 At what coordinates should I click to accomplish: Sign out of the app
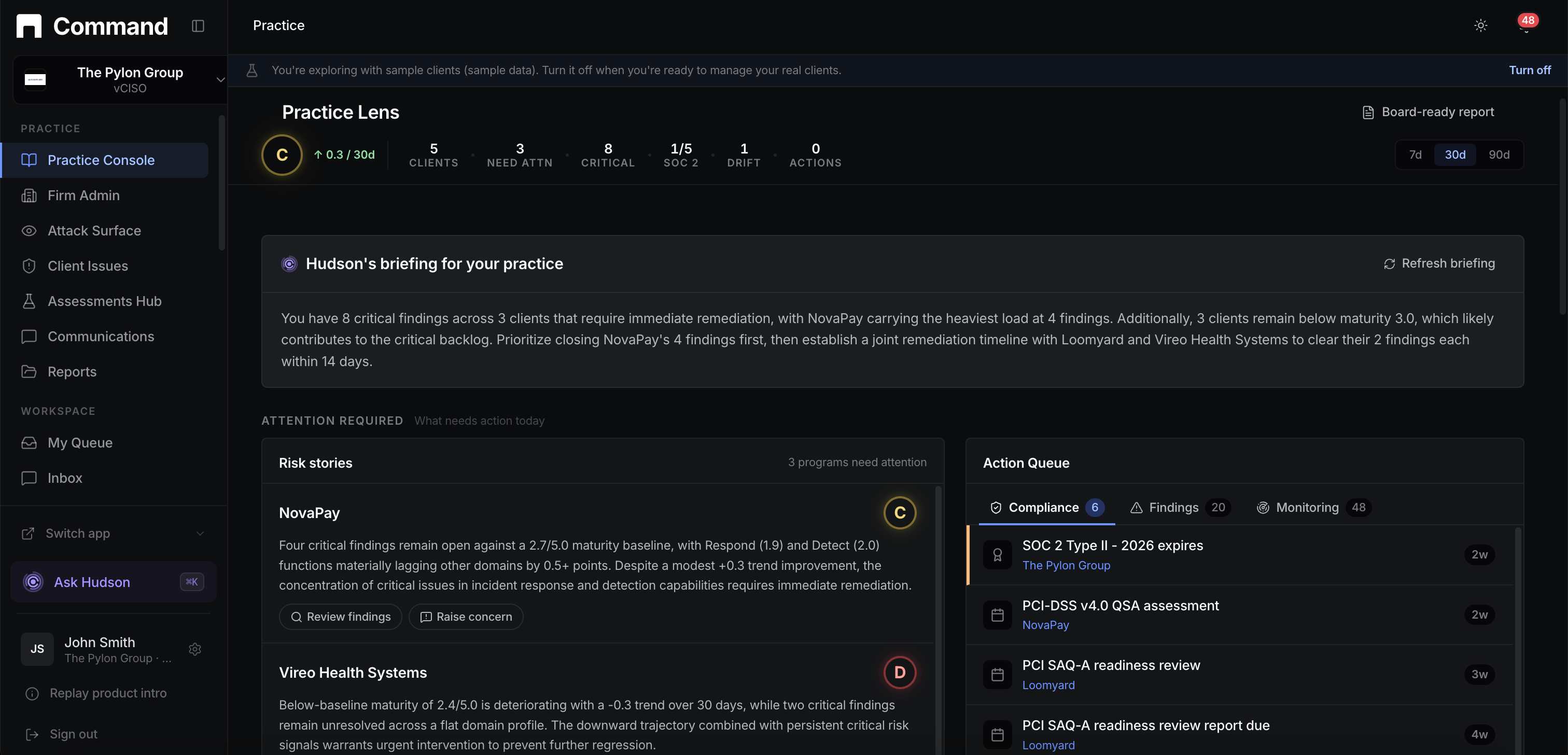point(62,734)
